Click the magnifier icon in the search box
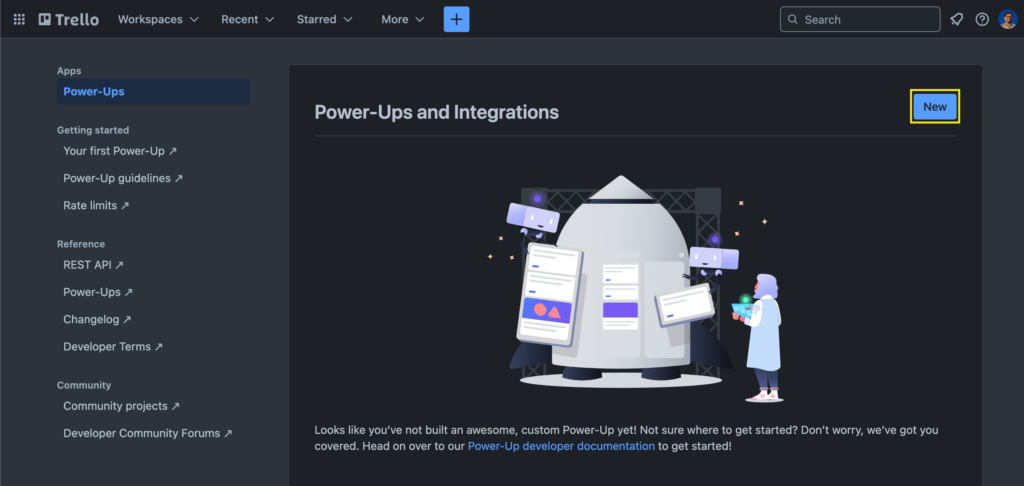This screenshot has width=1024, height=486. 793,20
